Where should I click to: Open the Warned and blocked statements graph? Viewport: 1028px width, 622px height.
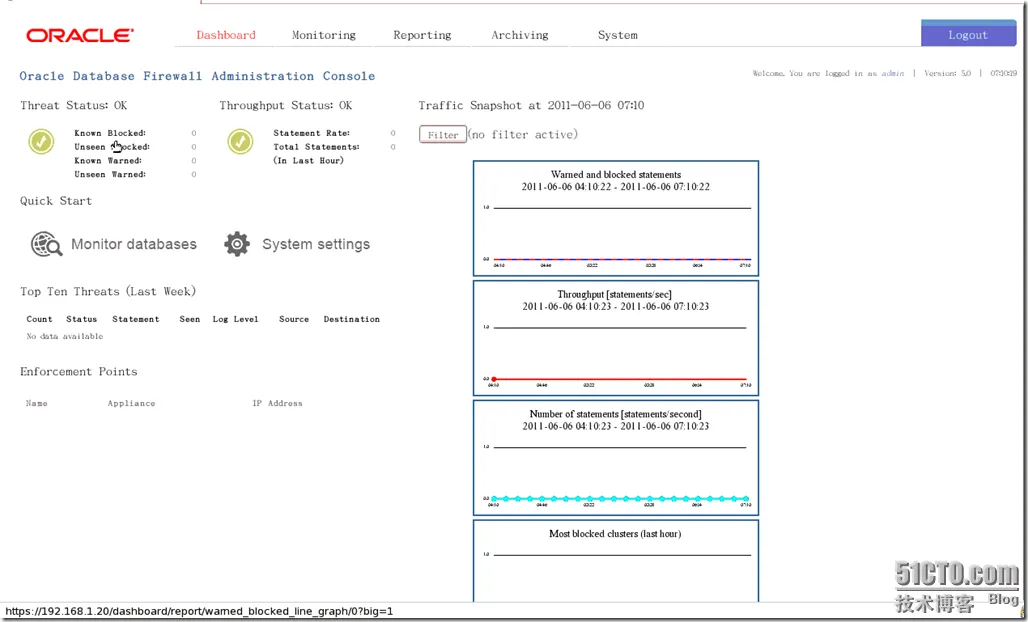(x=616, y=218)
